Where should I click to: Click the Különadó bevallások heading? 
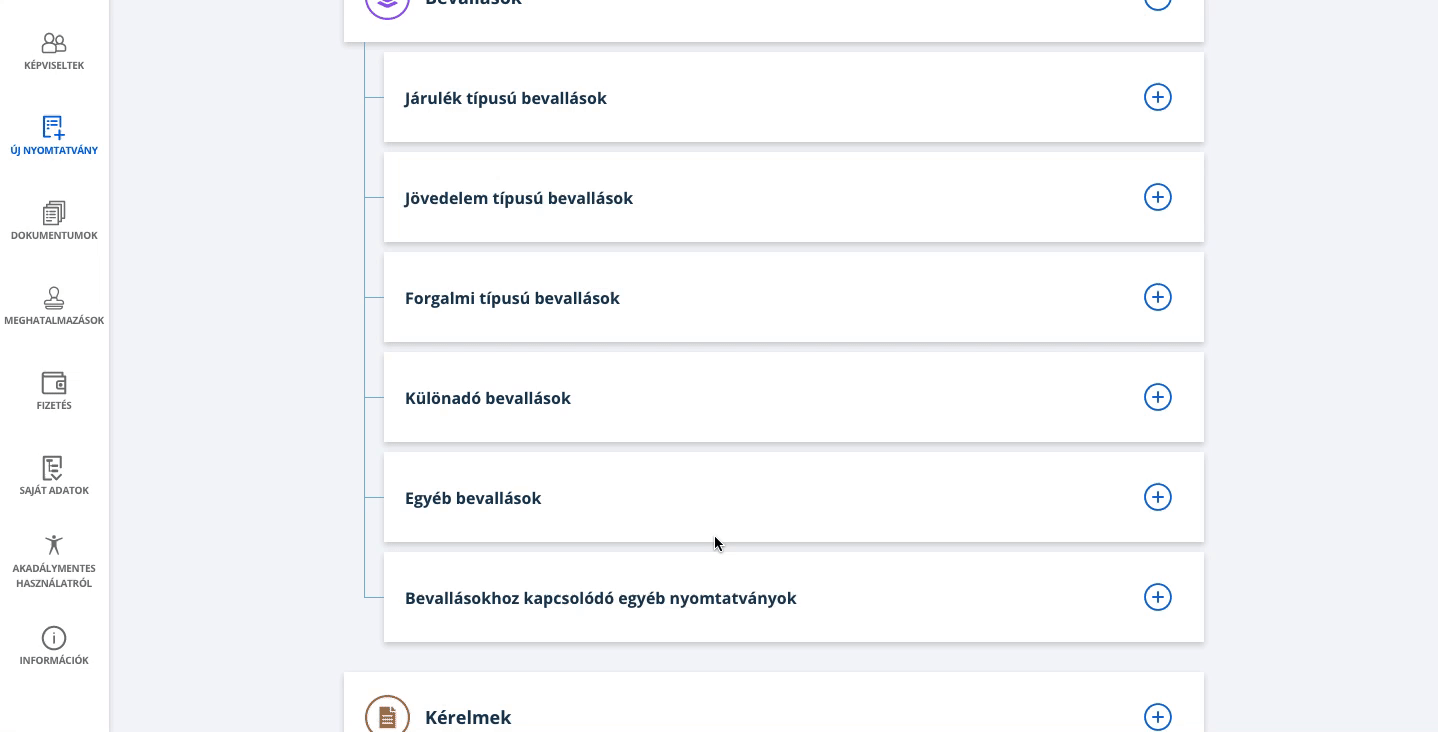[x=488, y=398]
